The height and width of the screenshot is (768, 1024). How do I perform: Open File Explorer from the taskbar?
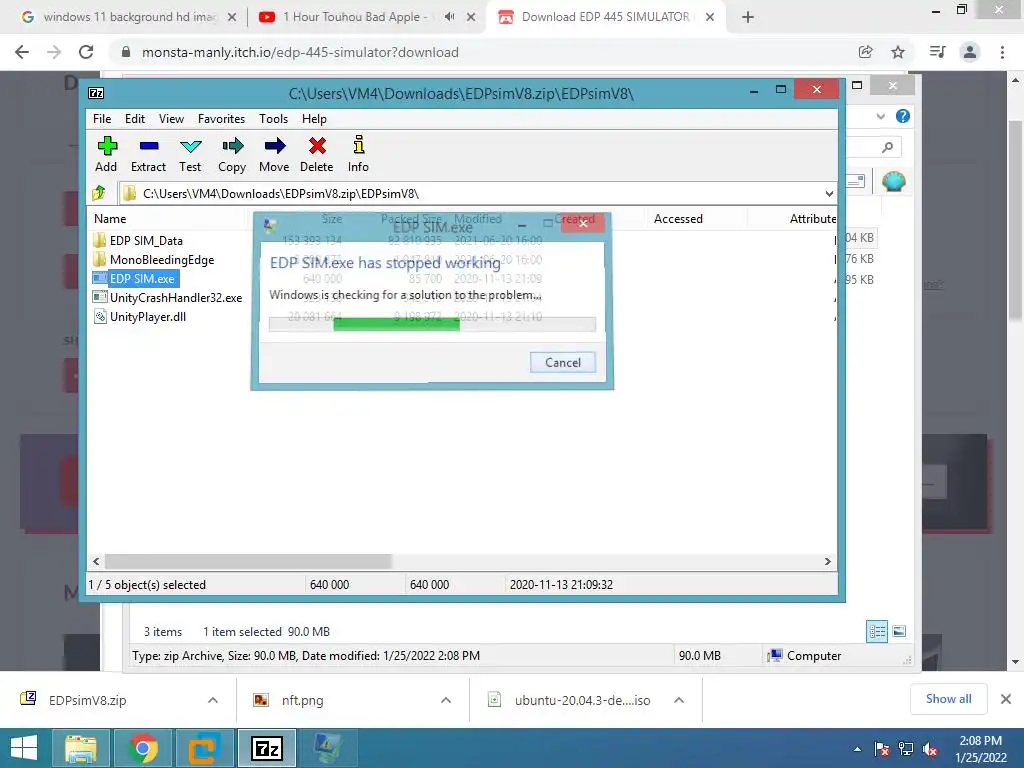tap(81, 748)
